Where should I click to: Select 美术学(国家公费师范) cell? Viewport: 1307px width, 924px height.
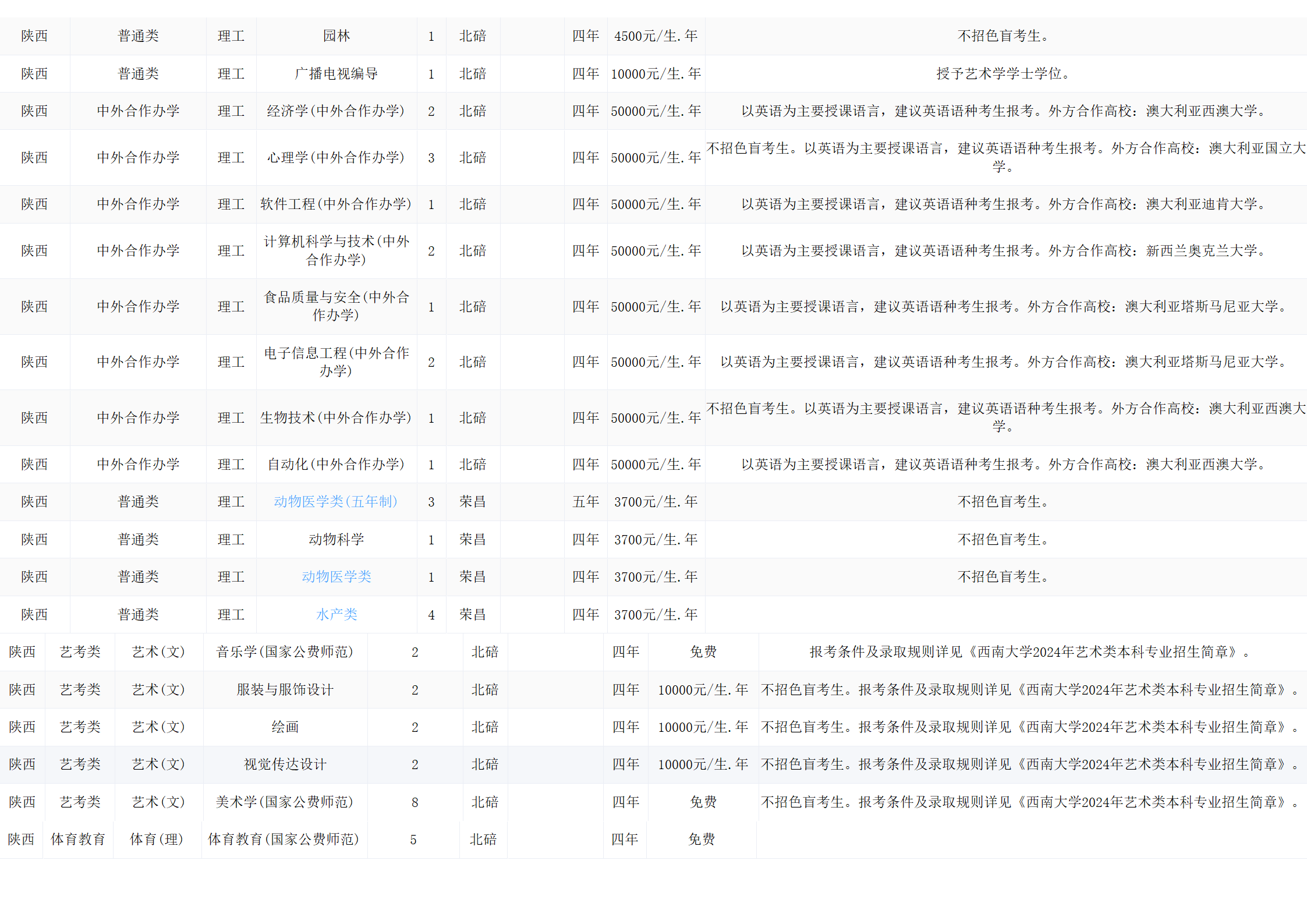pos(285,802)
